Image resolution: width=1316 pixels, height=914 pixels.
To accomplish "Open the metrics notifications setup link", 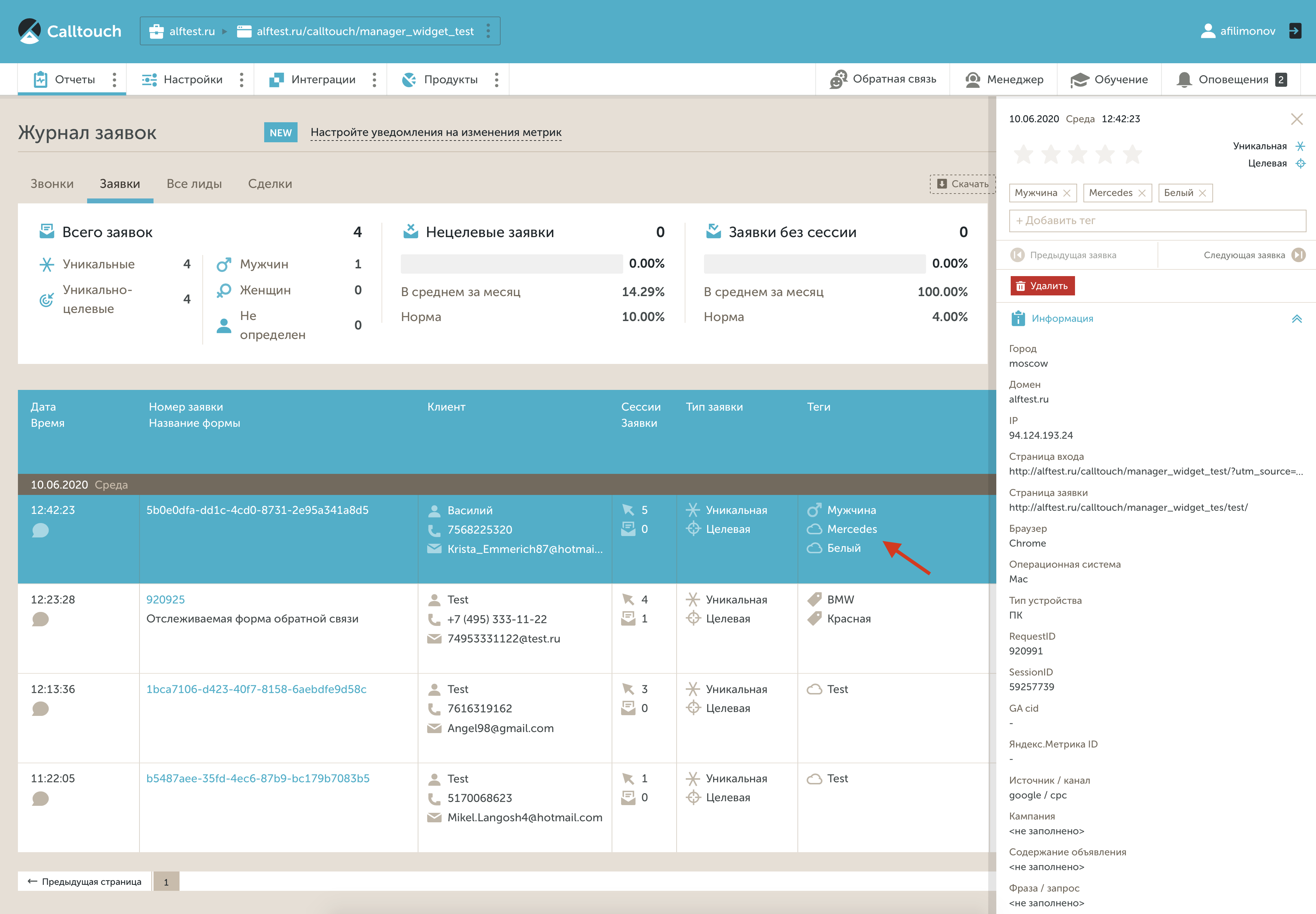I will tap(436, 132).
